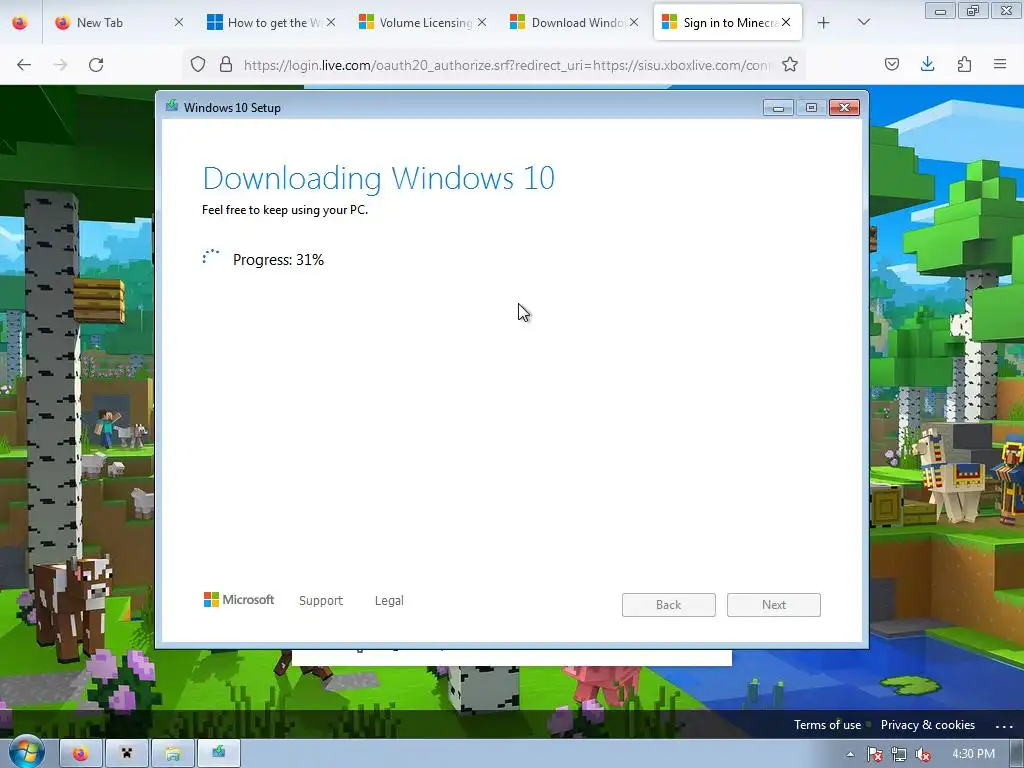Open the Firefox downloads panel
Screen dimensions: 1024x768
click(927, 64)
